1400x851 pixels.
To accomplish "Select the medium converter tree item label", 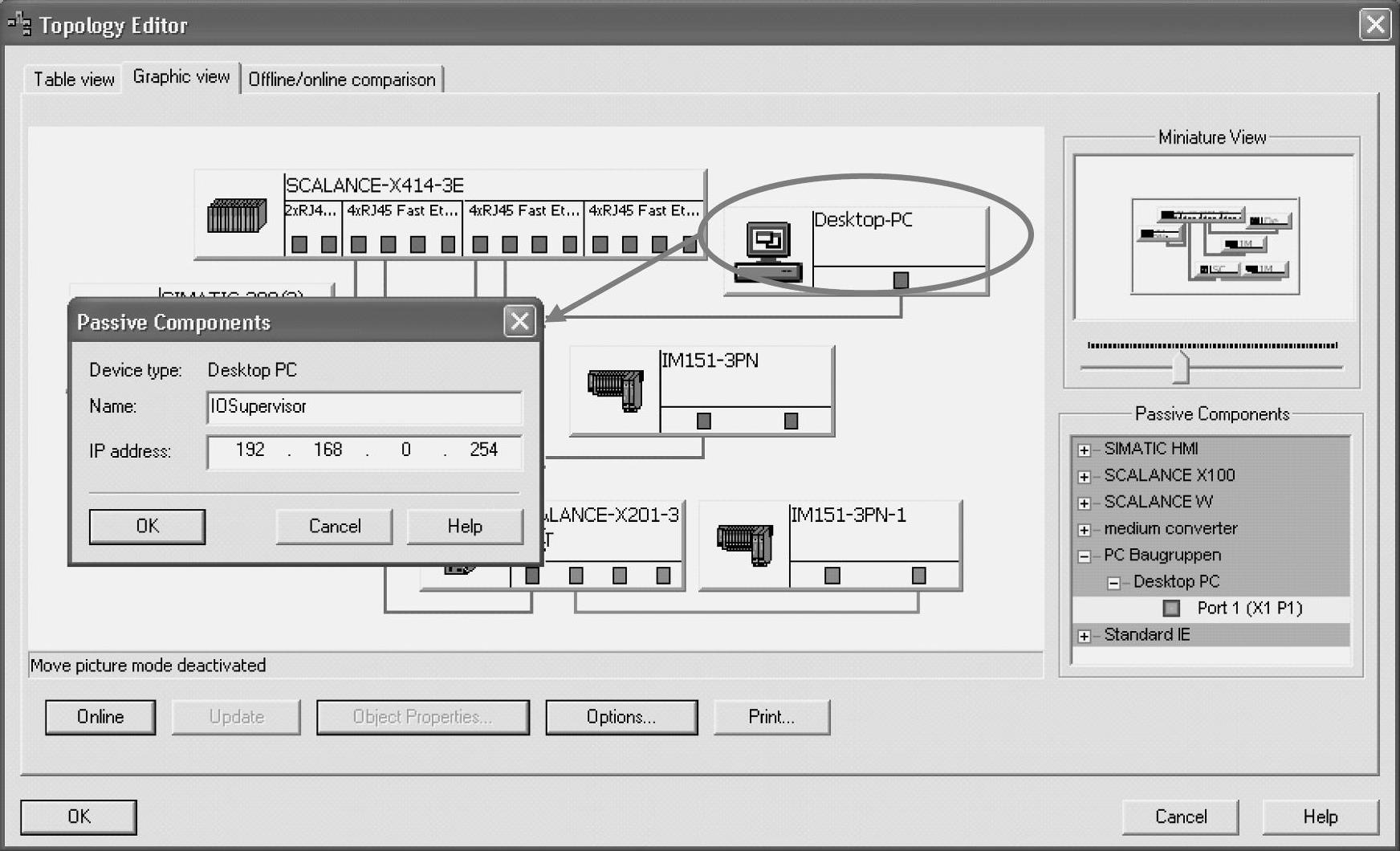I will click(x=1170, y=528).
